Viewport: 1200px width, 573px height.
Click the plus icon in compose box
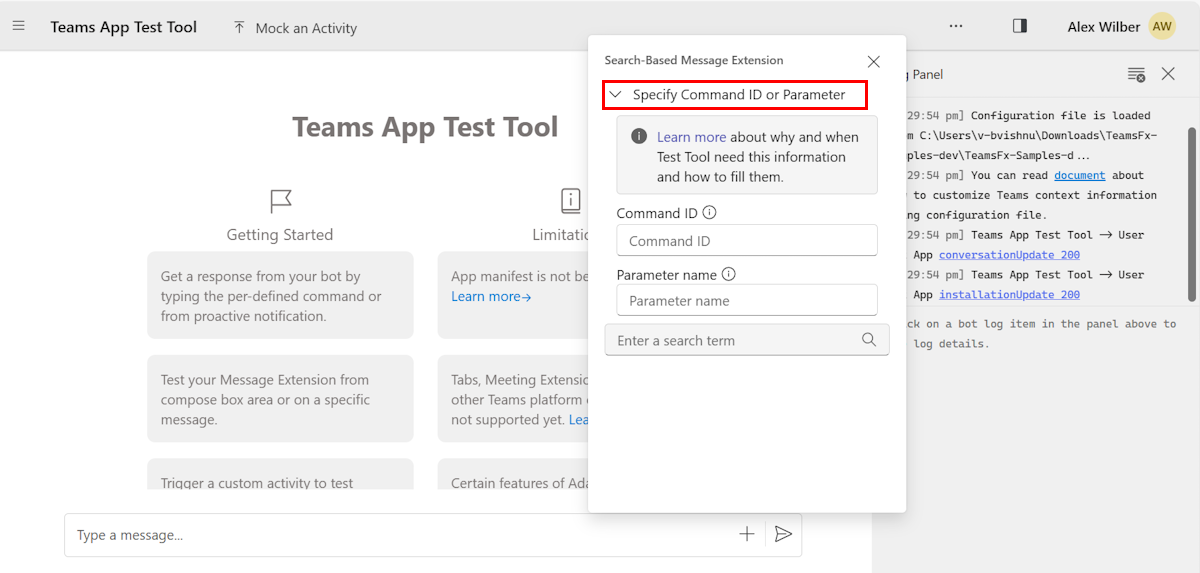pos(747,534)
